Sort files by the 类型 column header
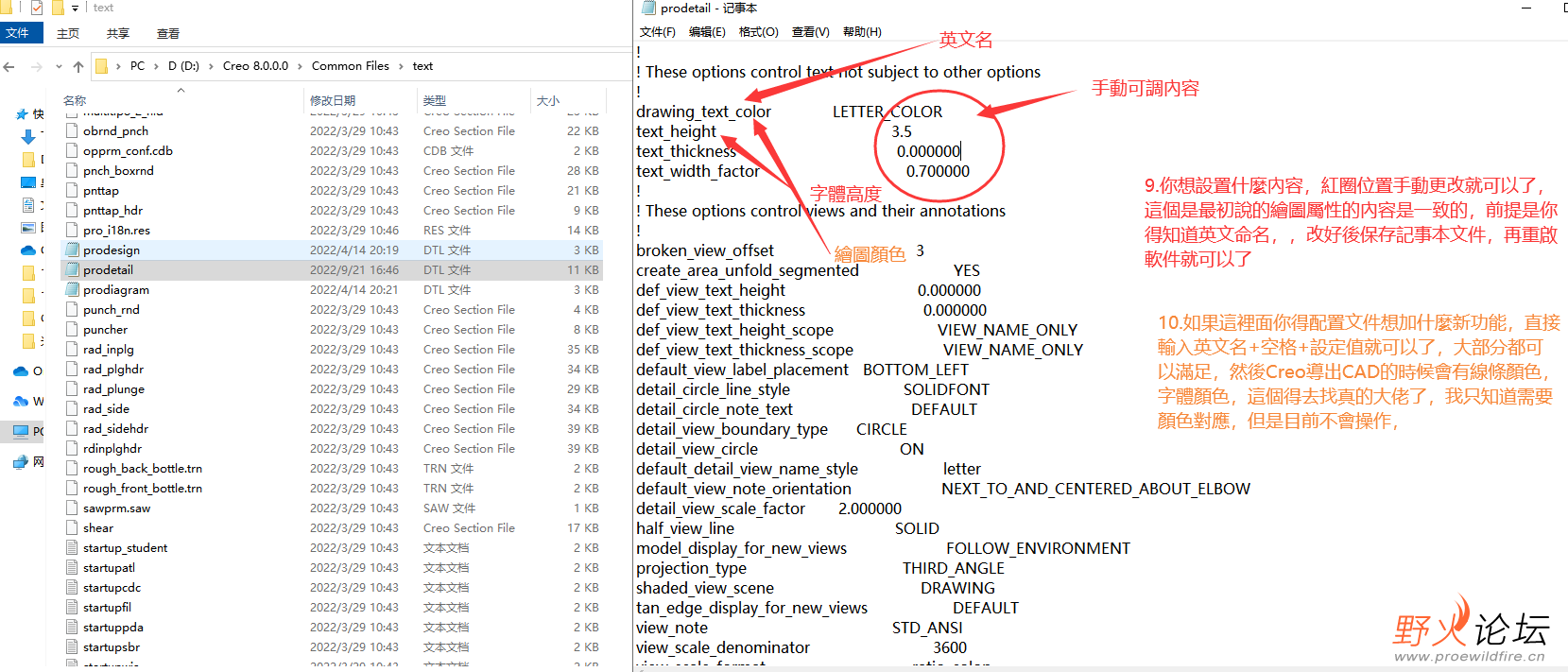The height and width of the screenshot is (672, 1568). (x=435, y=100)
